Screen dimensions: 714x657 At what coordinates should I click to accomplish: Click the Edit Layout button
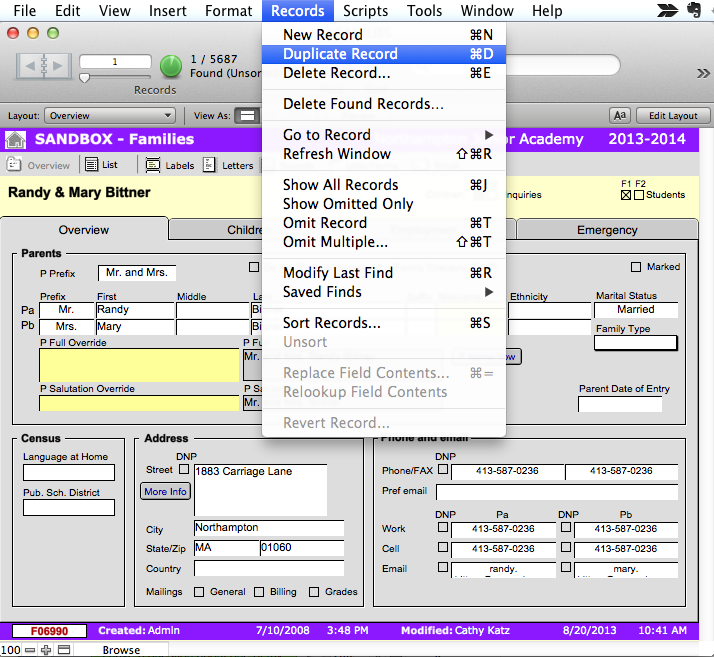click(x=672, y=116)
